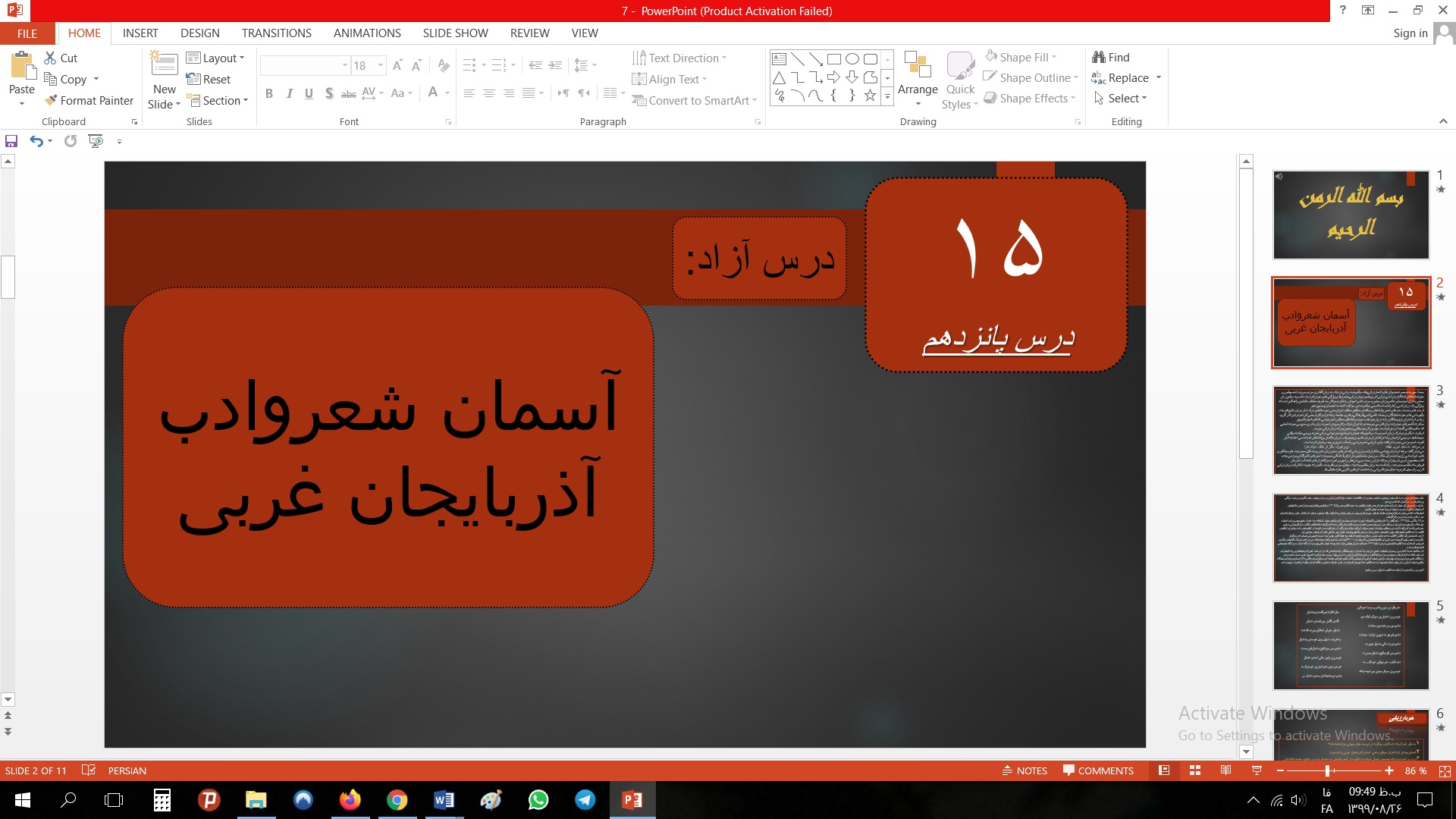The height and width of the screenshot is (819, 1456).
Task: Click the Paste icon in Clipboard group
Action: click(22, 67)
